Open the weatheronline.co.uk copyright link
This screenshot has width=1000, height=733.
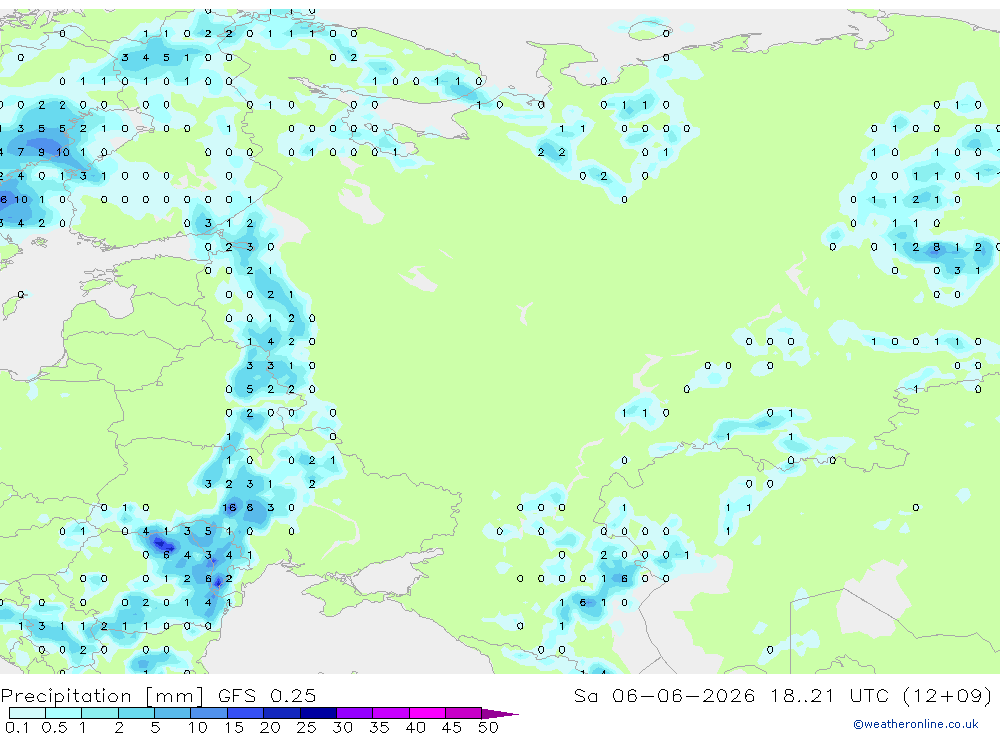(x=916, y=724)
